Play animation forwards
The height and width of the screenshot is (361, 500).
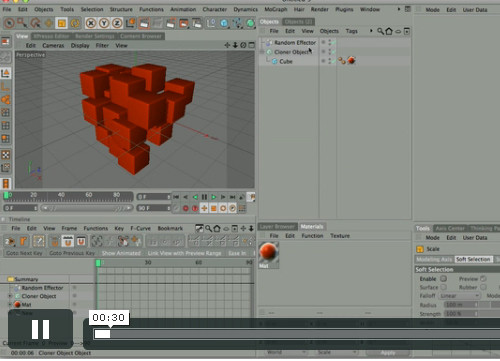point(214,197)
